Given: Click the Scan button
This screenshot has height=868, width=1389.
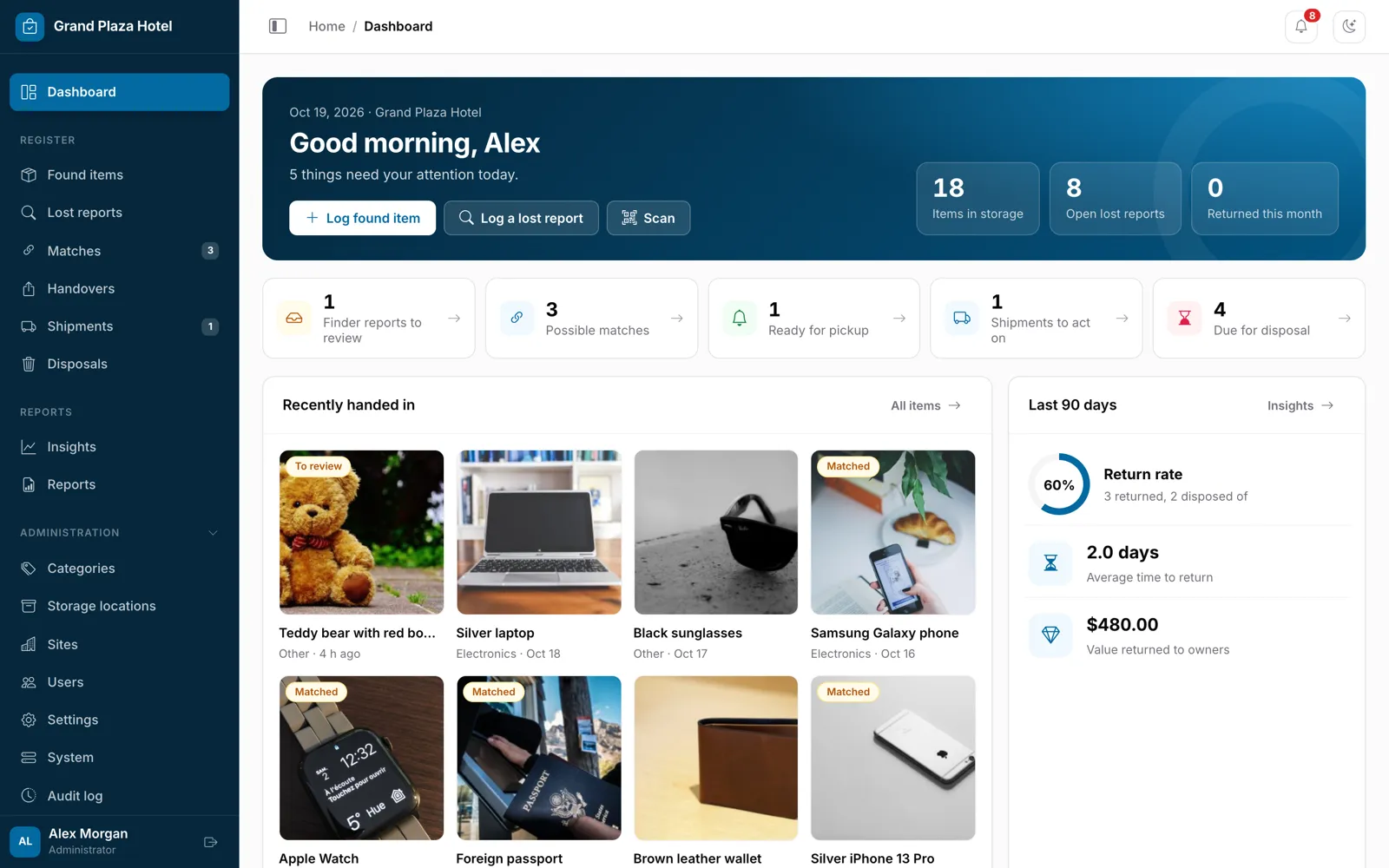Looking at the screenshot, I should coord(648,218).
